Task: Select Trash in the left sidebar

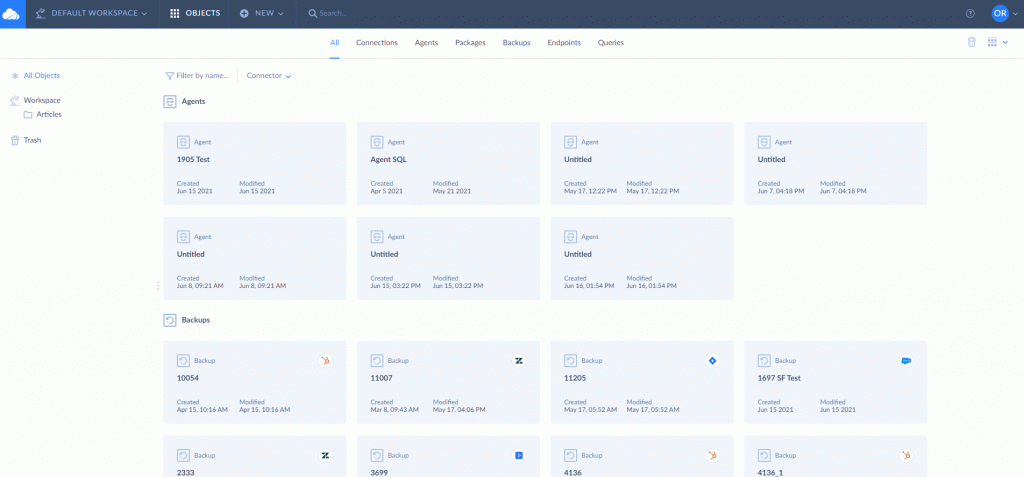Action: click(x=32, y=140)
